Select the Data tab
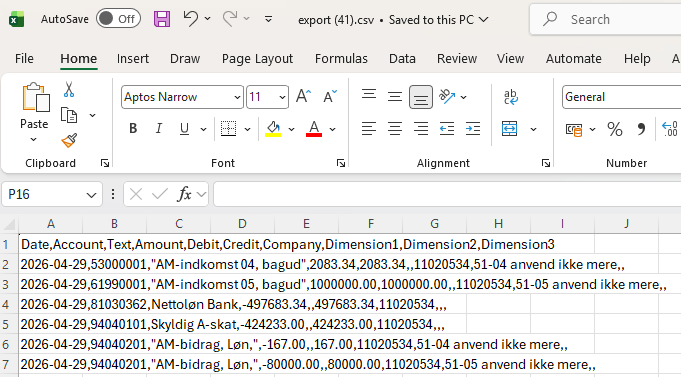The width and height of the screenshot is (681, 377). point(402,59)
